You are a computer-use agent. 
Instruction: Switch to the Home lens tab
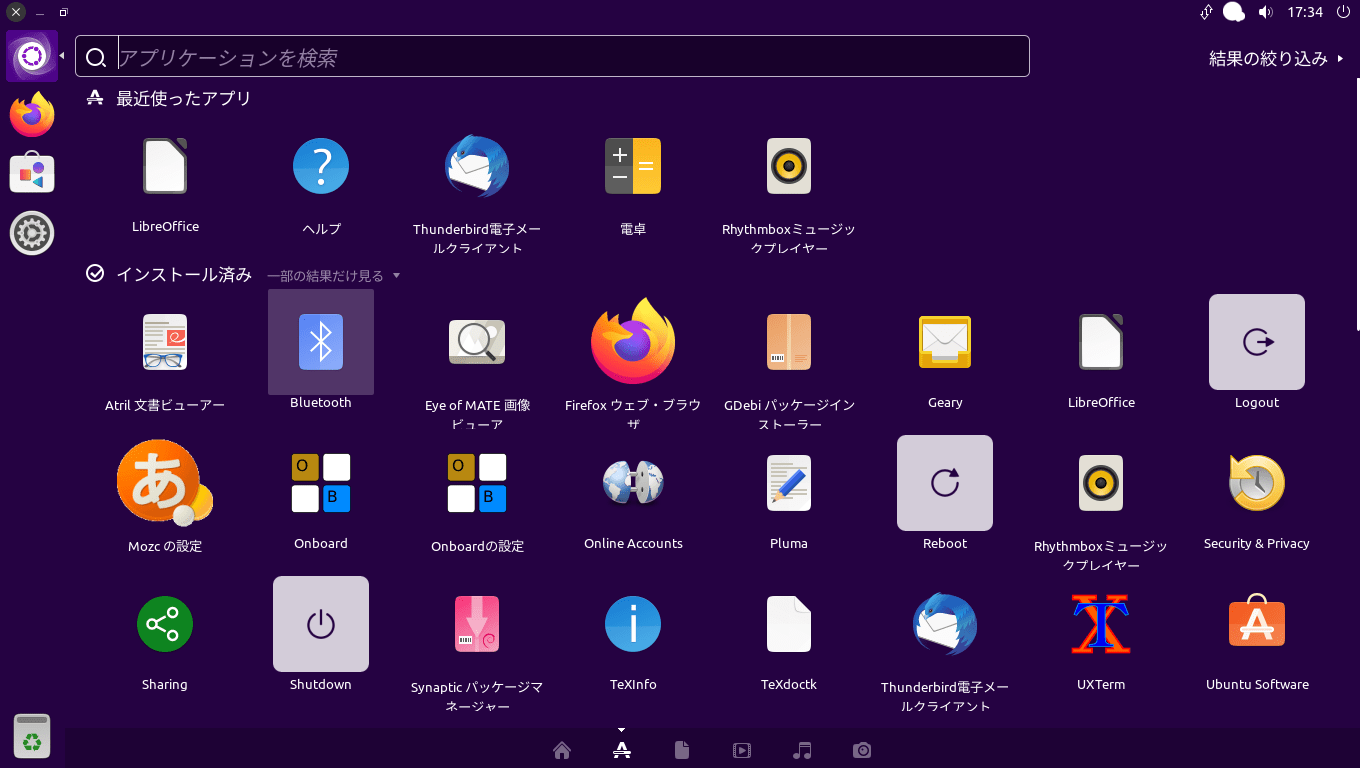562,750
